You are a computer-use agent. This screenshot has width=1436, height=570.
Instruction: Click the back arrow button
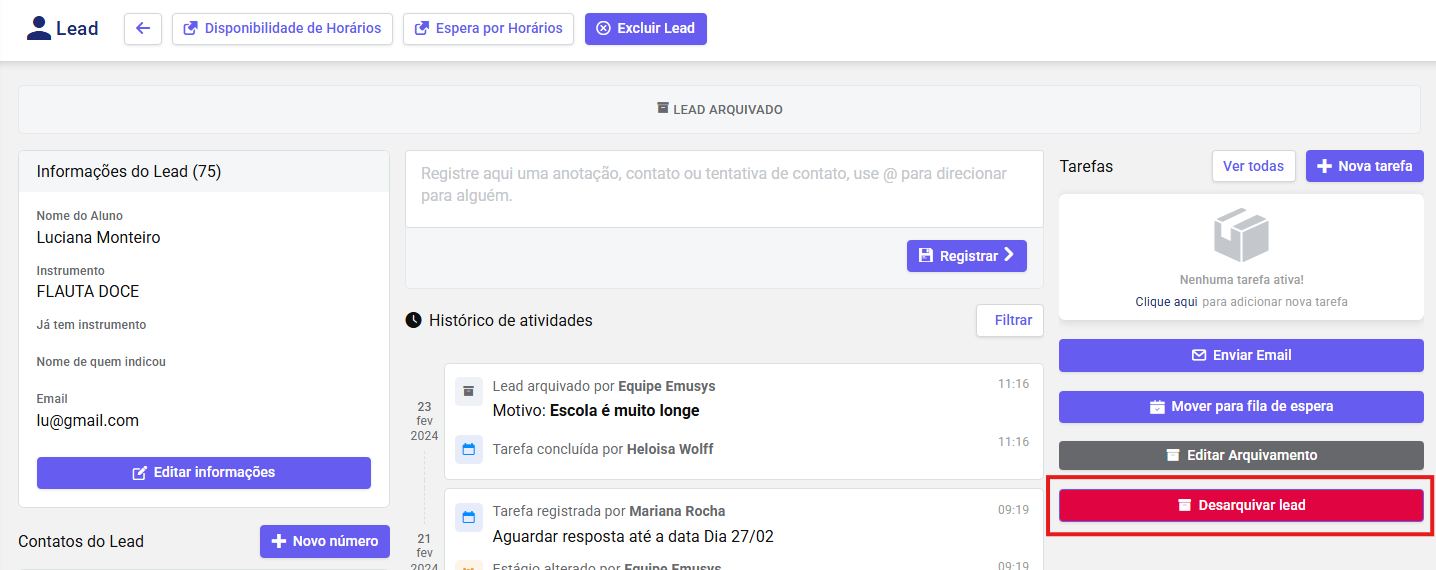tap(143, 29)
